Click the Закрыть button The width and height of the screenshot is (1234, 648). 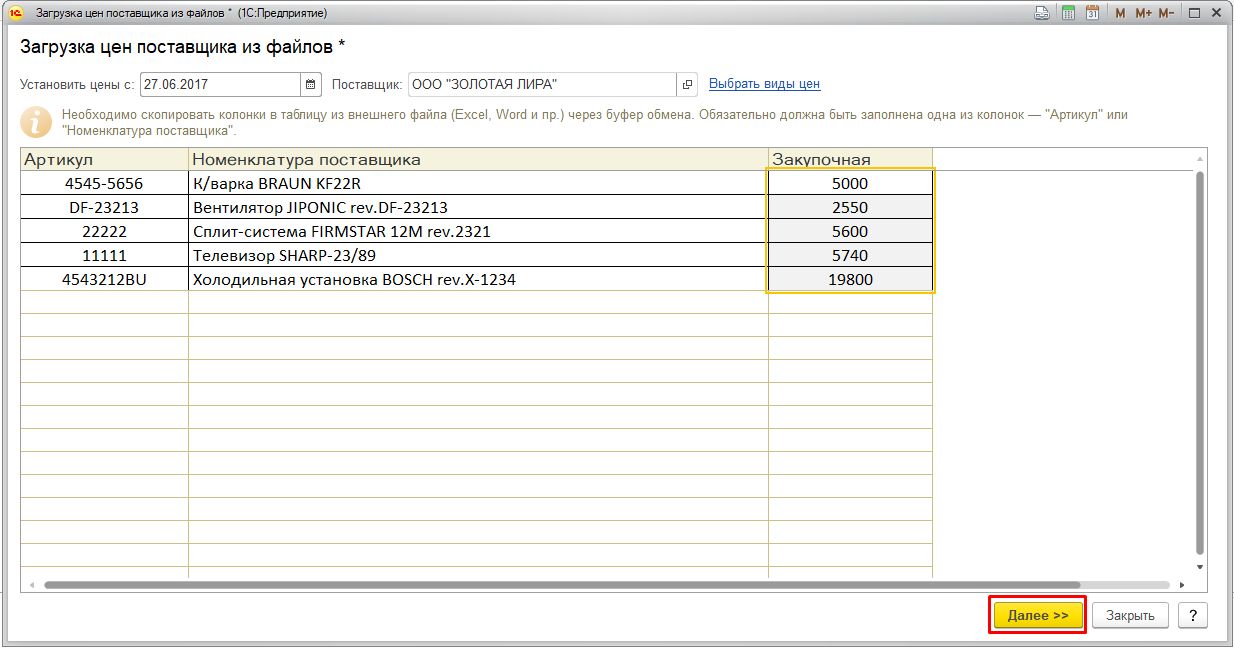[x=1130, y=615]
